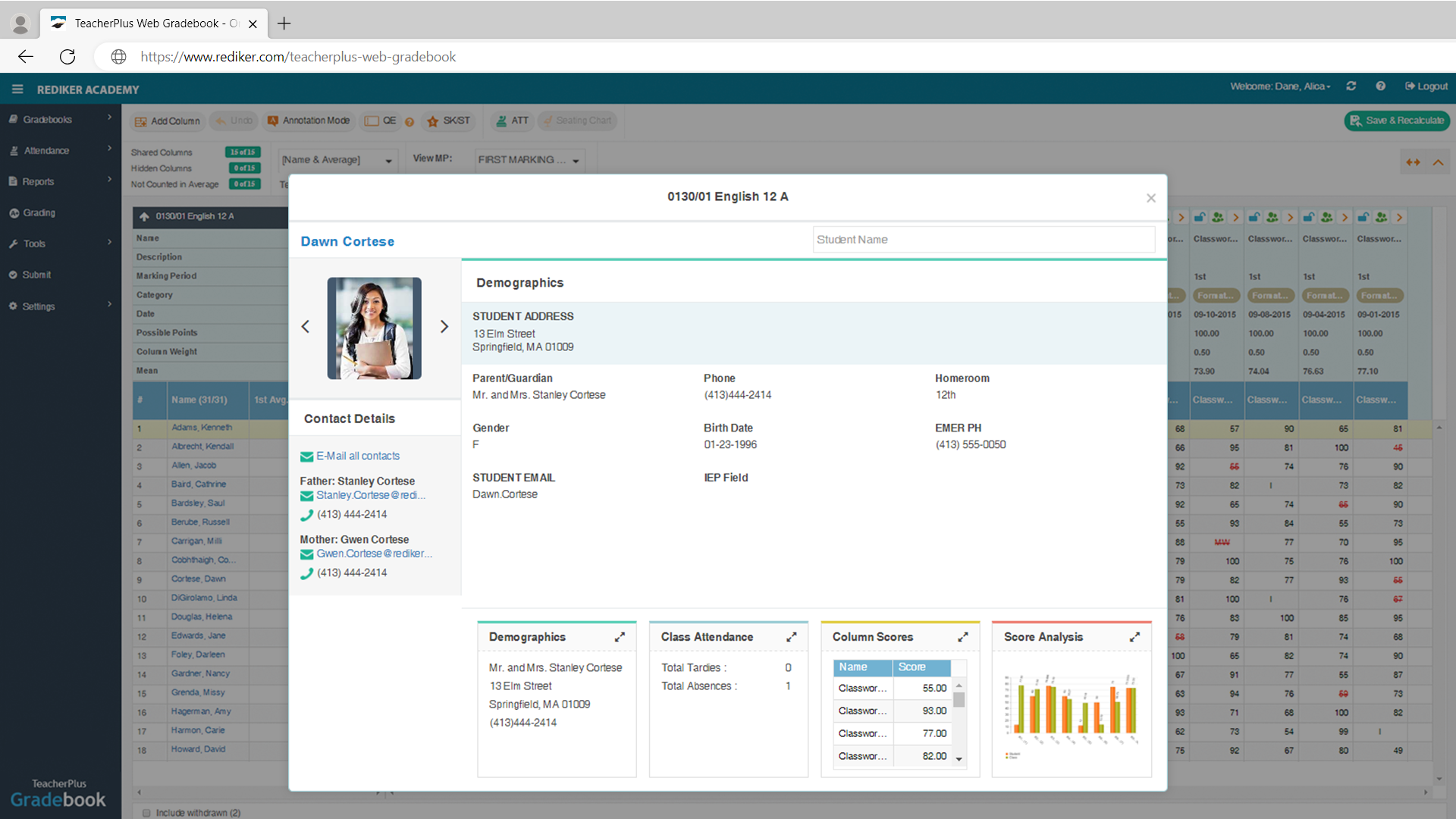This screenshot has height=819, width=1456.
Task: Click the QE quick entry button
Action: [x=380, y=121]
